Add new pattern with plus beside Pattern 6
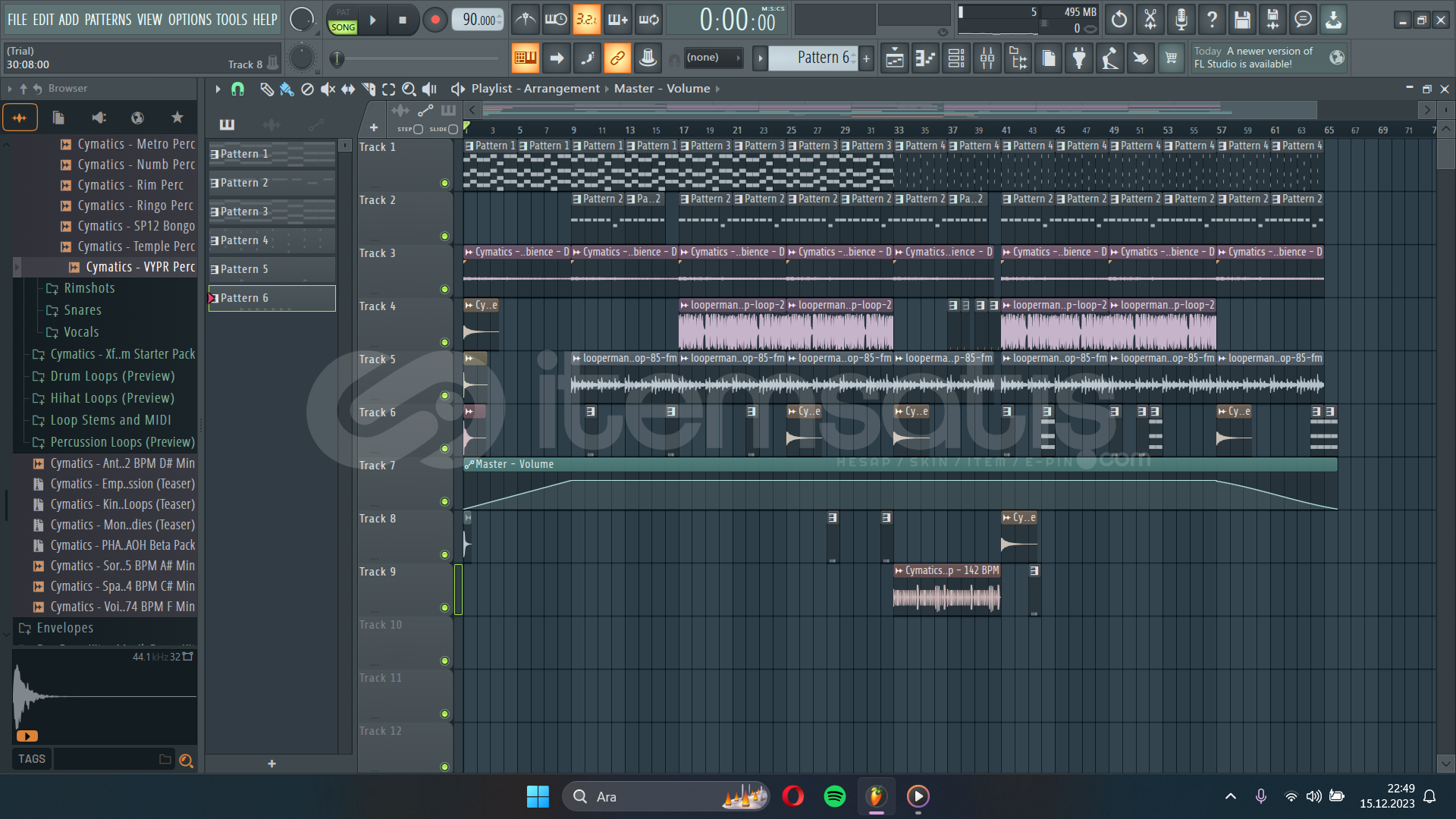Viewport: 1456px width, 819px height. (866, 58)
